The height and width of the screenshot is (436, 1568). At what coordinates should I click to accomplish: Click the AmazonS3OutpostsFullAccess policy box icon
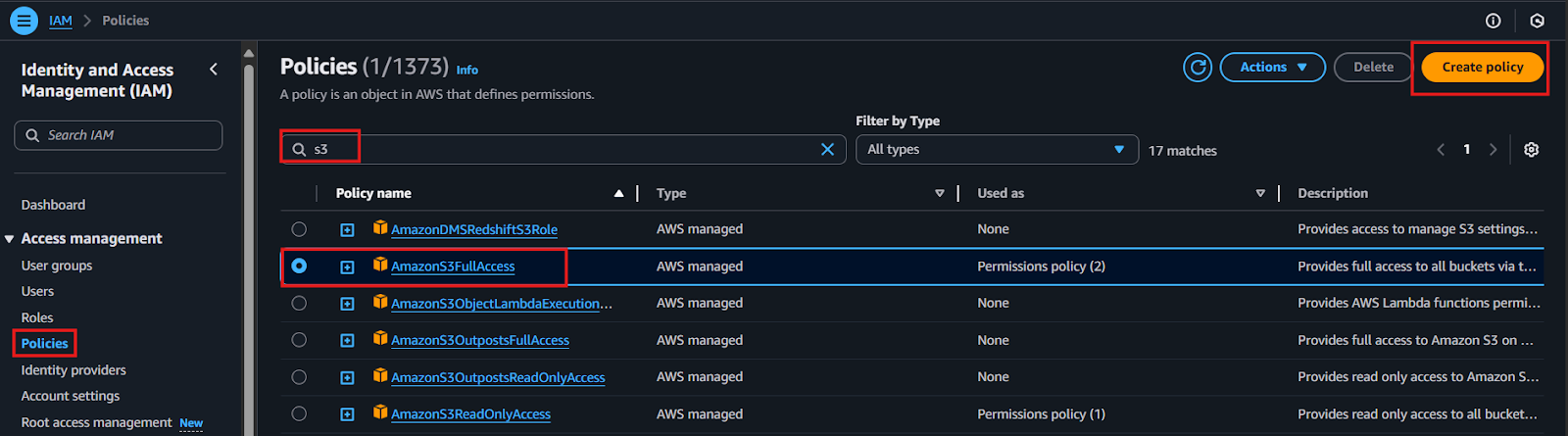click(380, 338)
